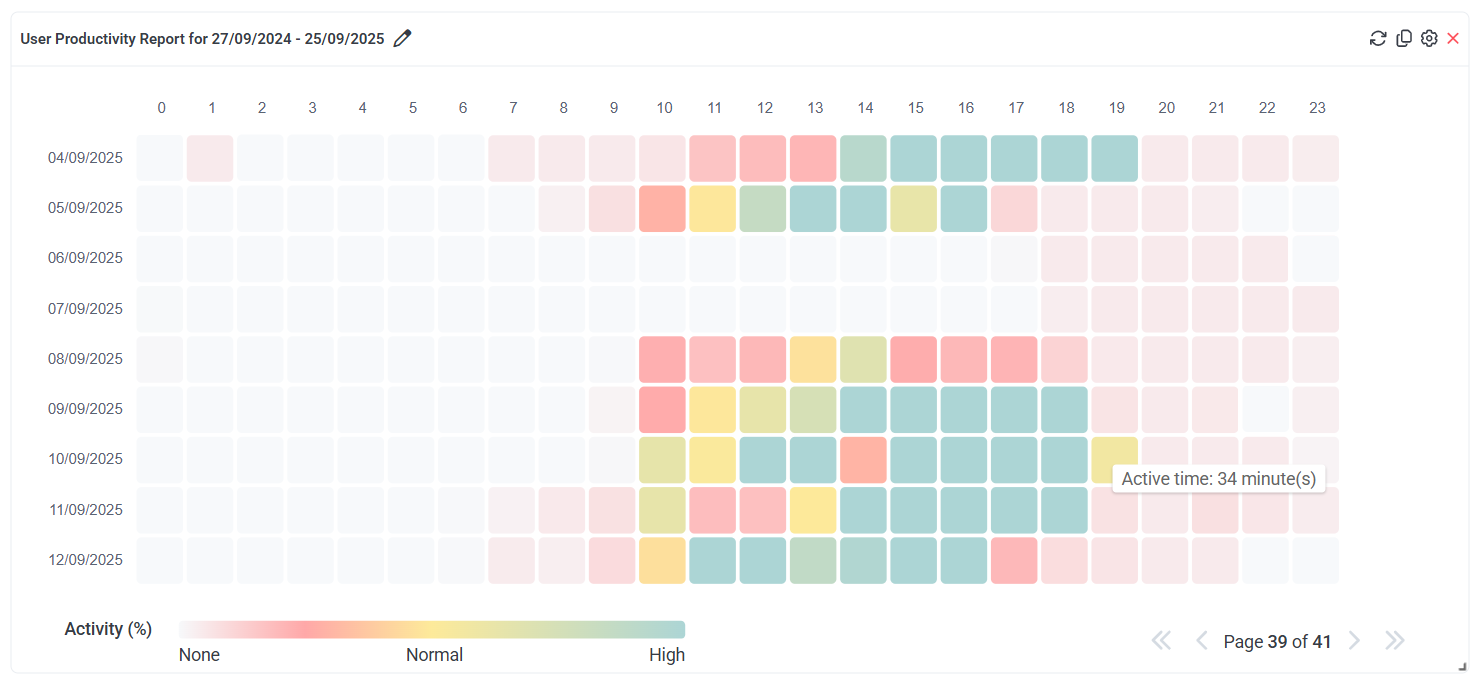Viewport: 1482px width, 685px height.
Task: Click the 09/09/2025 row date label
Action: pyautogui.click(x=85, y=409)
